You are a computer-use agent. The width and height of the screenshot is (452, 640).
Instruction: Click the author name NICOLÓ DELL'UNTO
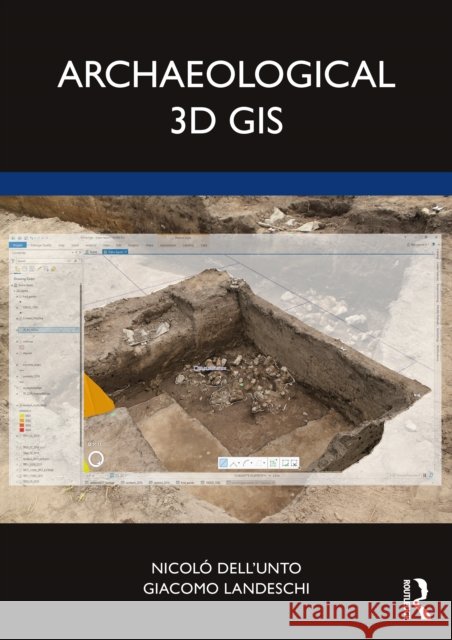[226, 568]
